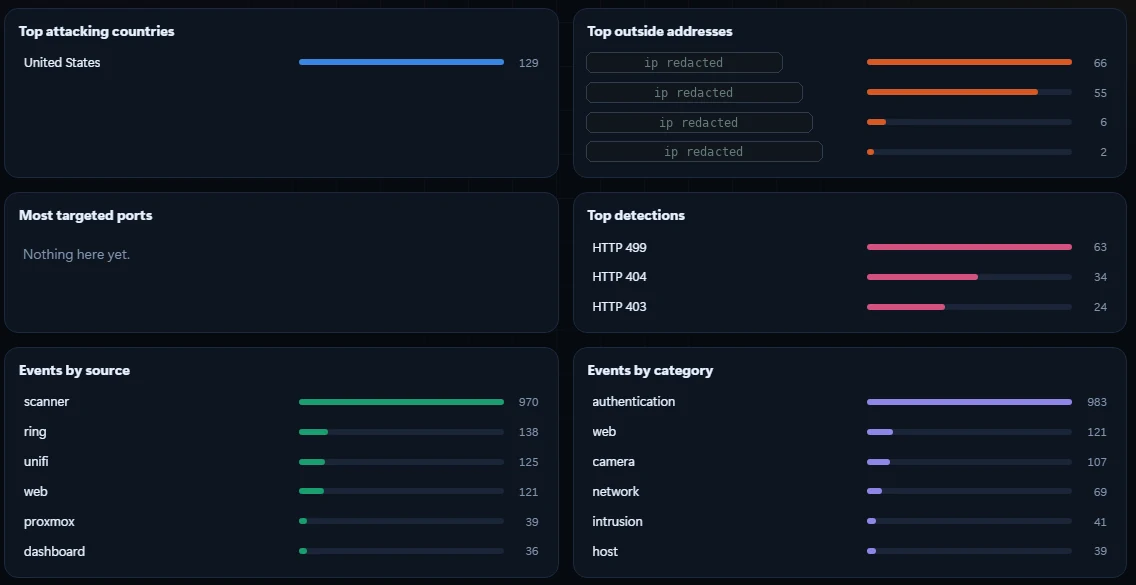Click the dashboard source row

tap(281, 552)
